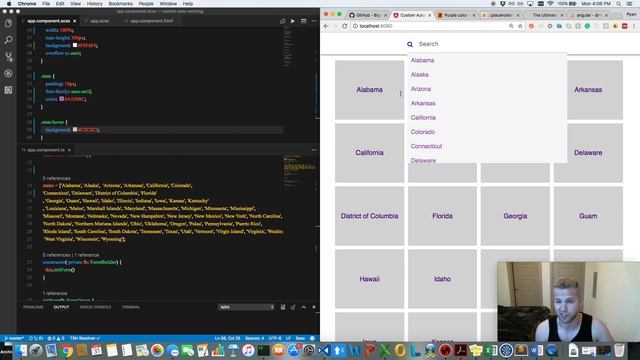Screen dimensions: 640x360
Task: Click Ln, Col indicator in status bar
Action: [227, 338]
